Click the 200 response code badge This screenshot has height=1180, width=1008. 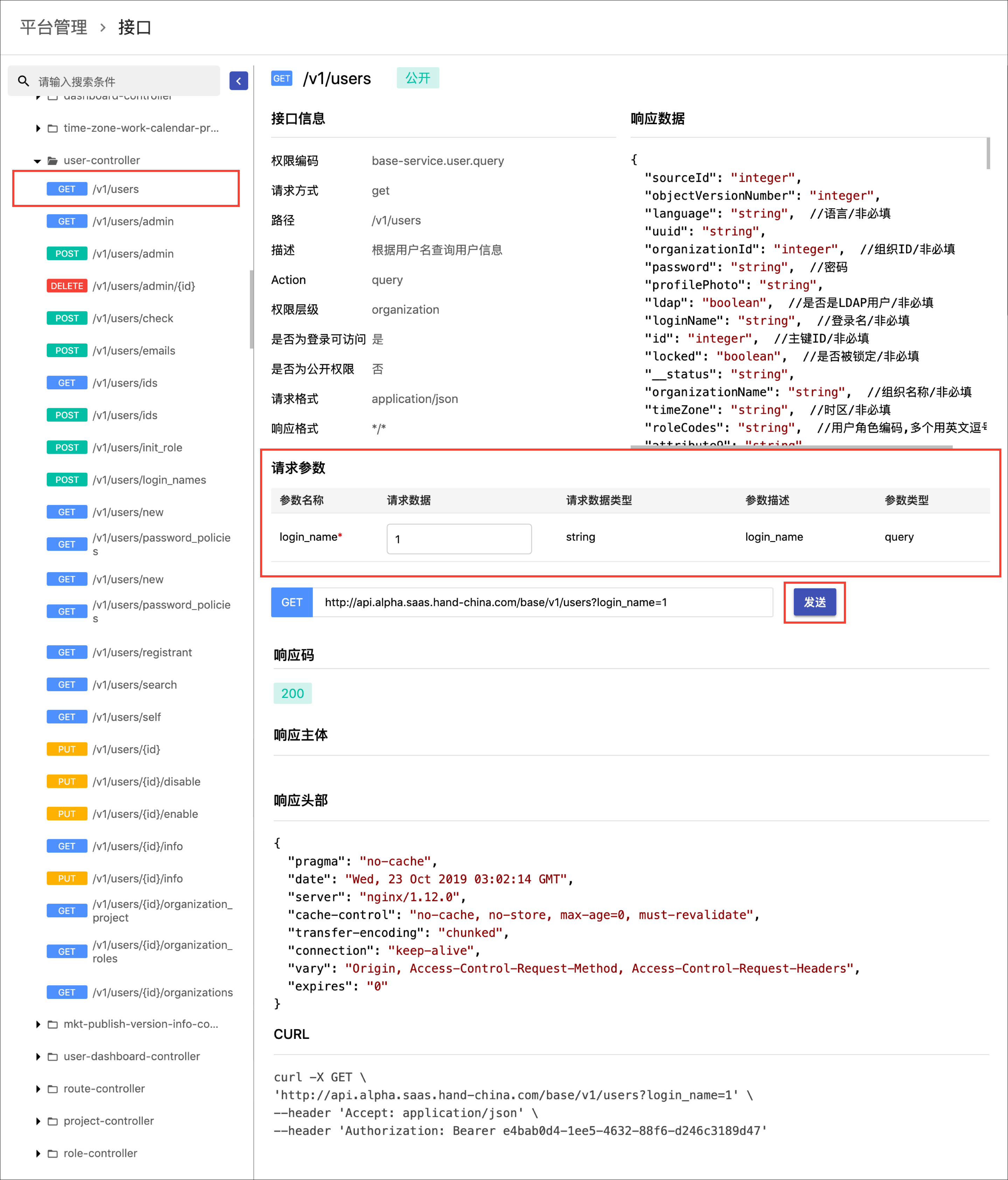pos(293,693)
